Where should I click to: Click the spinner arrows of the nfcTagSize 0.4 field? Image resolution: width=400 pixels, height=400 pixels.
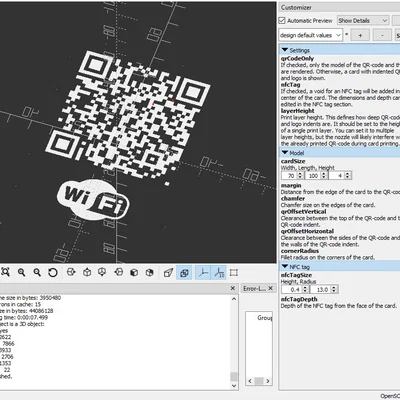tap(305, 289)
